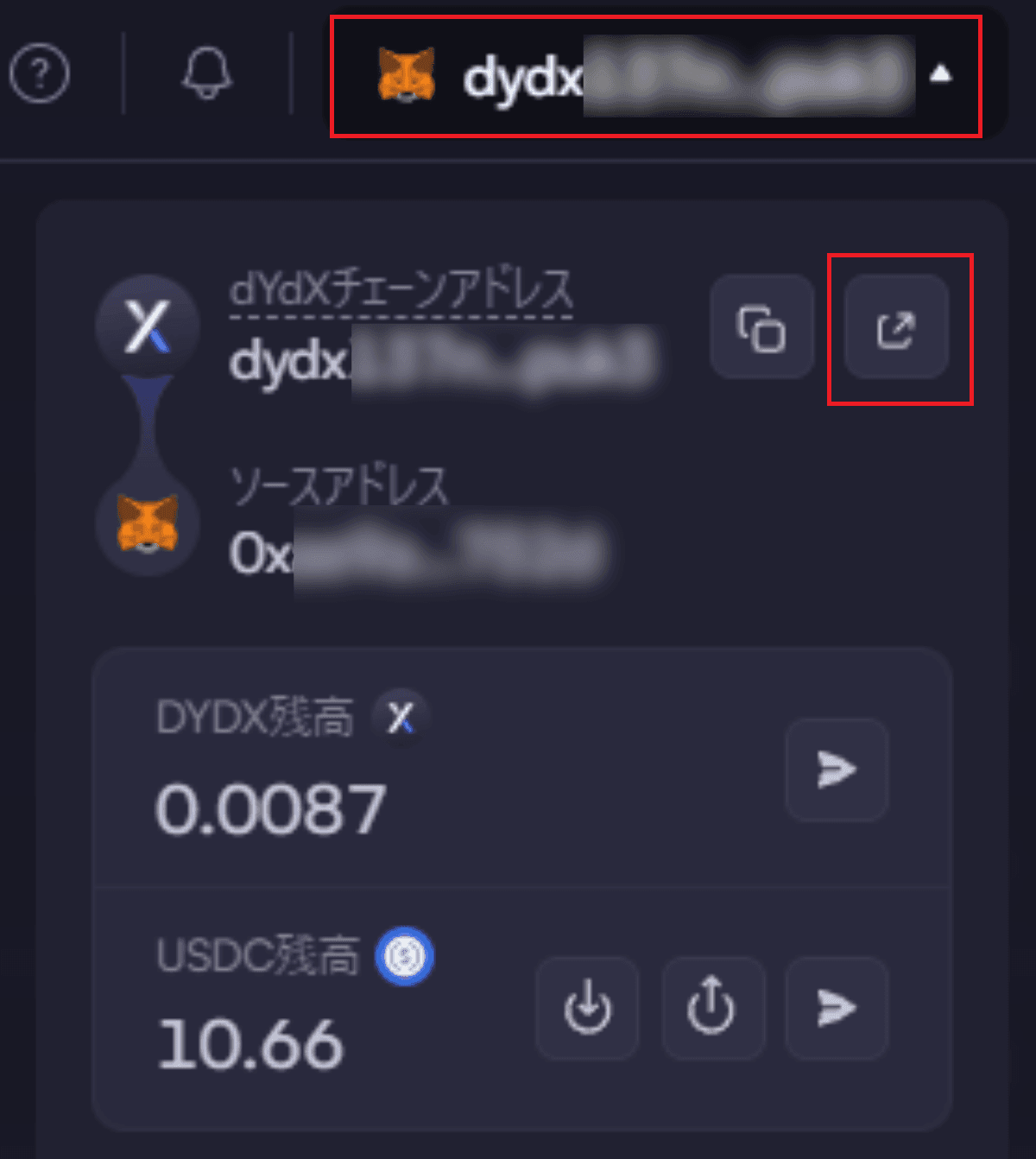Screen dimensions: 1036x1159
Task: Click the dYdX chain X logo
Action: pos(148,327)
